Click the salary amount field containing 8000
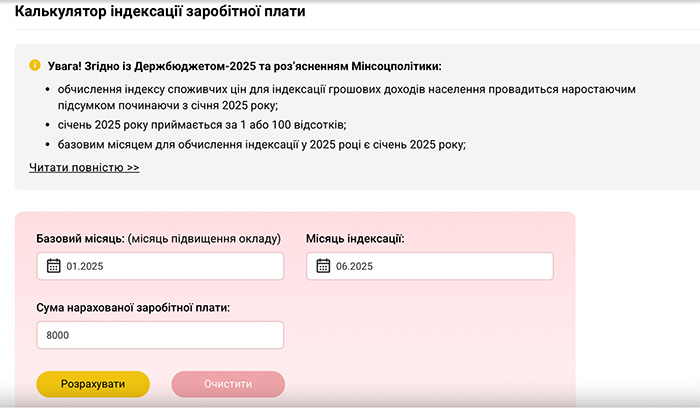 coord(160,335)
